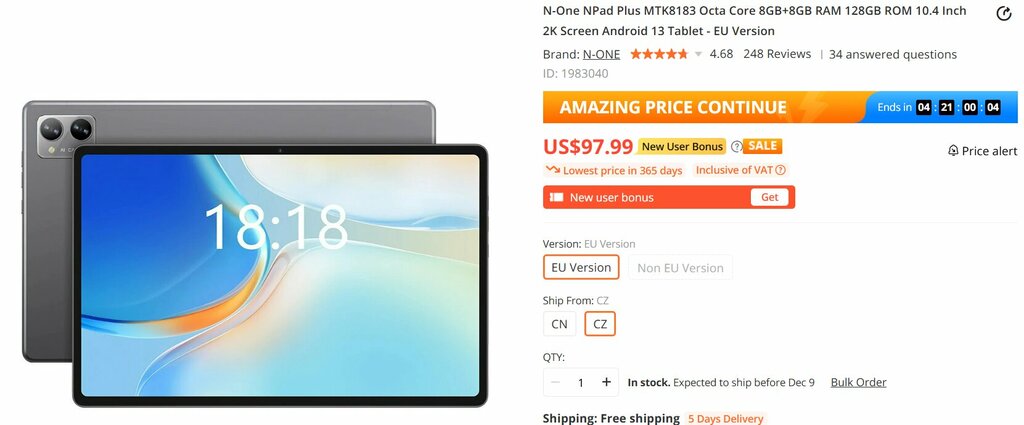Image resolution: width=1024 pixels, height=425 pixels.
Task: Open the 248 Reviews section
Action: 777,54
